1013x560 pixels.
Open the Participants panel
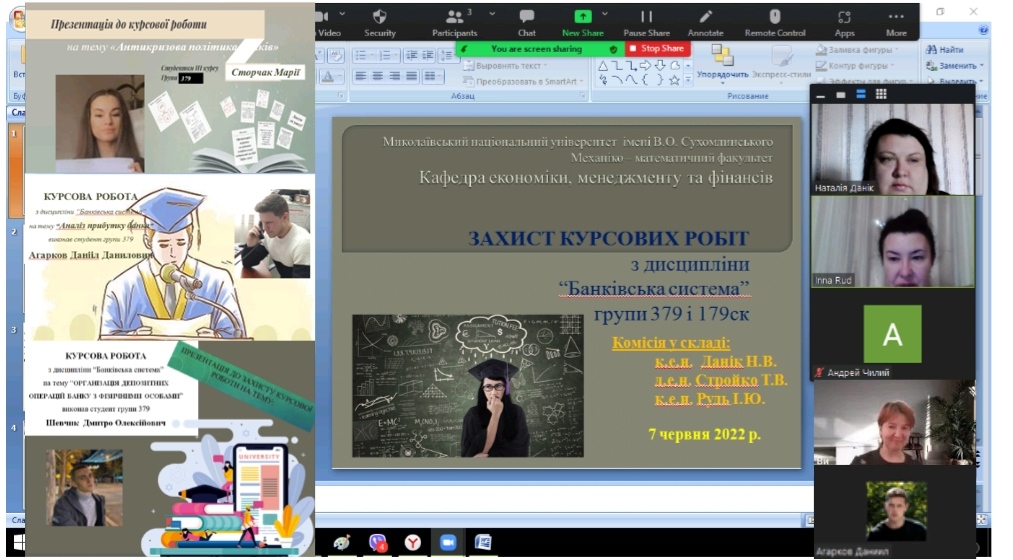pos(454,20)
